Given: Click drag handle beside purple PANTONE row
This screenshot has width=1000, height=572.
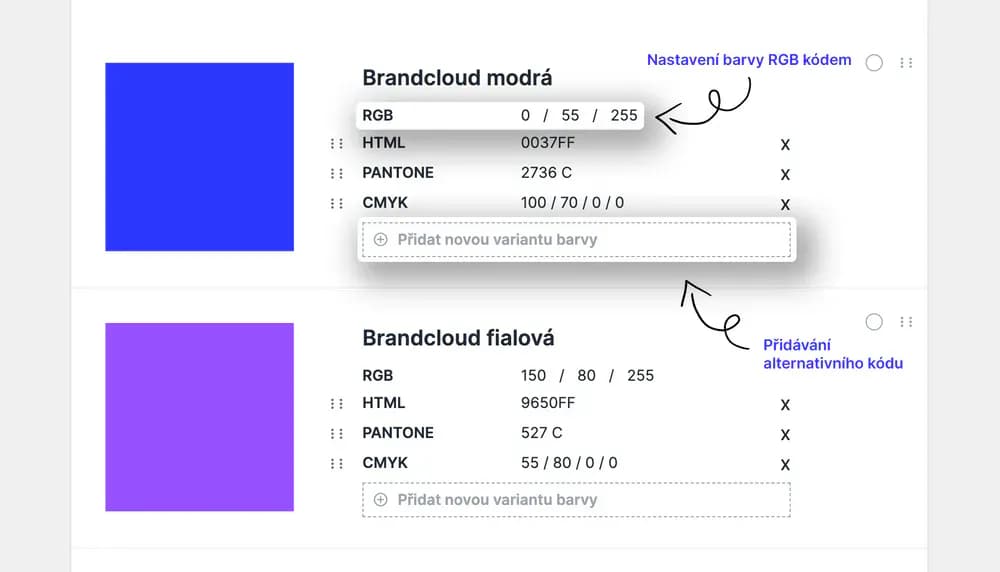Looking at the screenshot, I should 336,434.
